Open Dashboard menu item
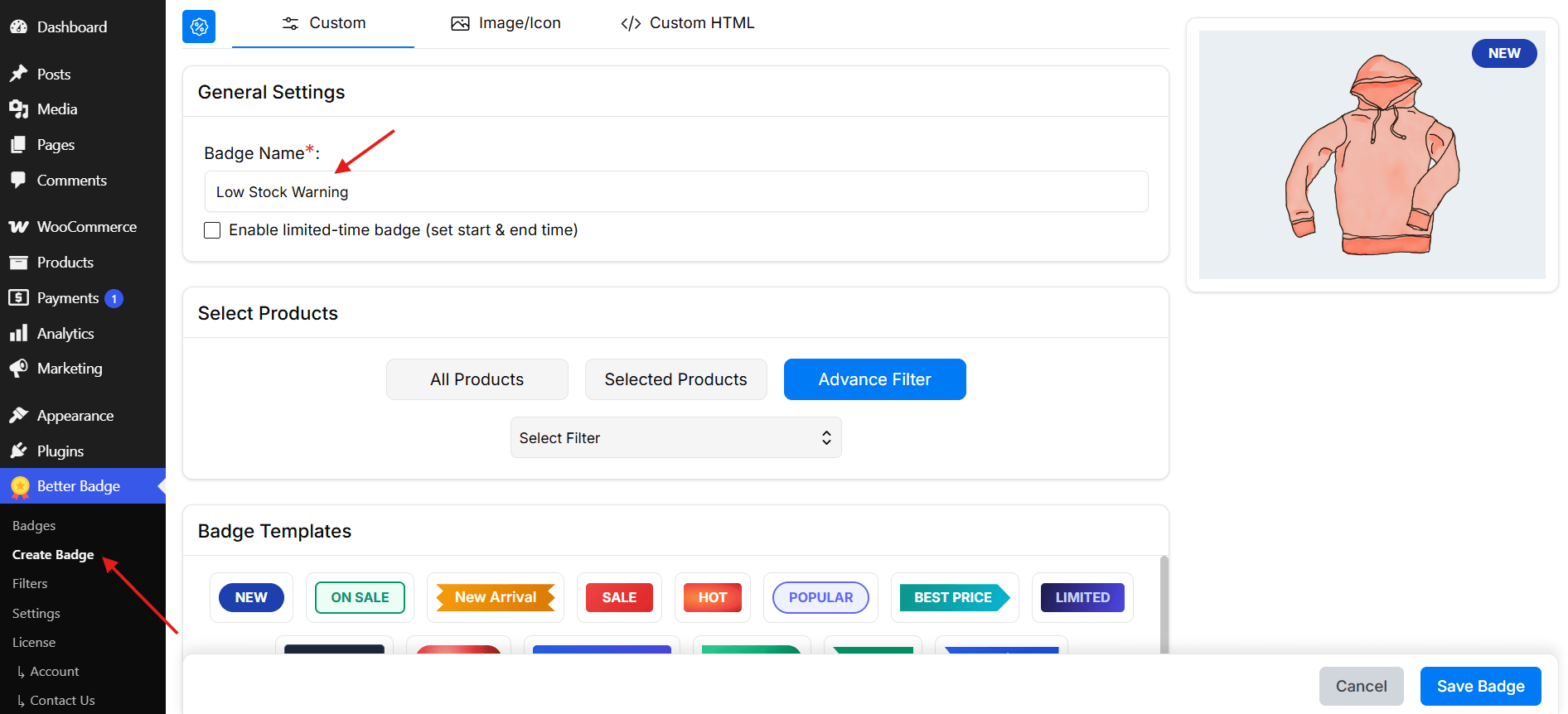This screenshot has width=1568, height=714. click(x=83, y=27)
